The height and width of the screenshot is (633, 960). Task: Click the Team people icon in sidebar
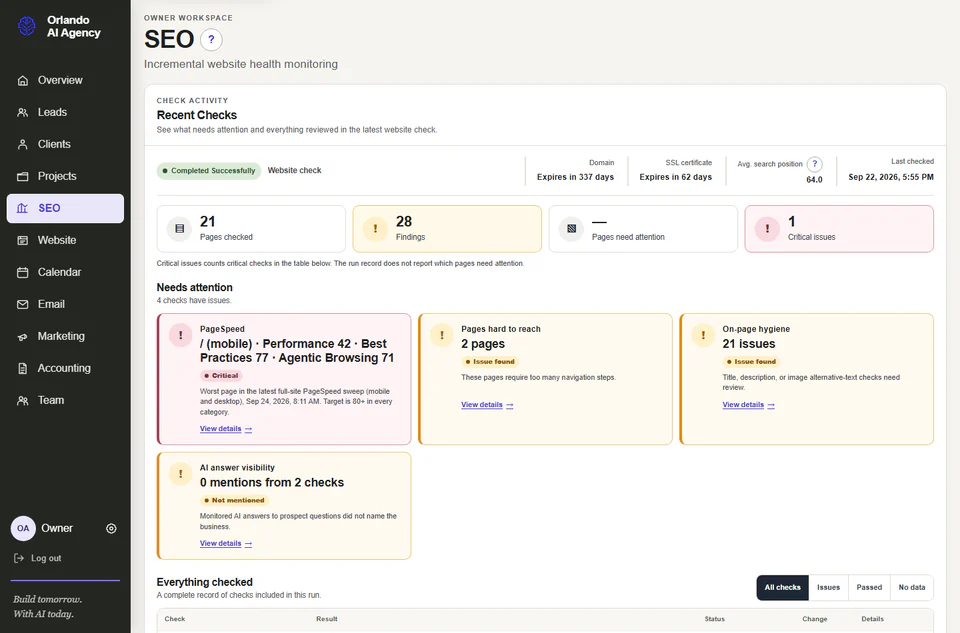coord(23,400)
